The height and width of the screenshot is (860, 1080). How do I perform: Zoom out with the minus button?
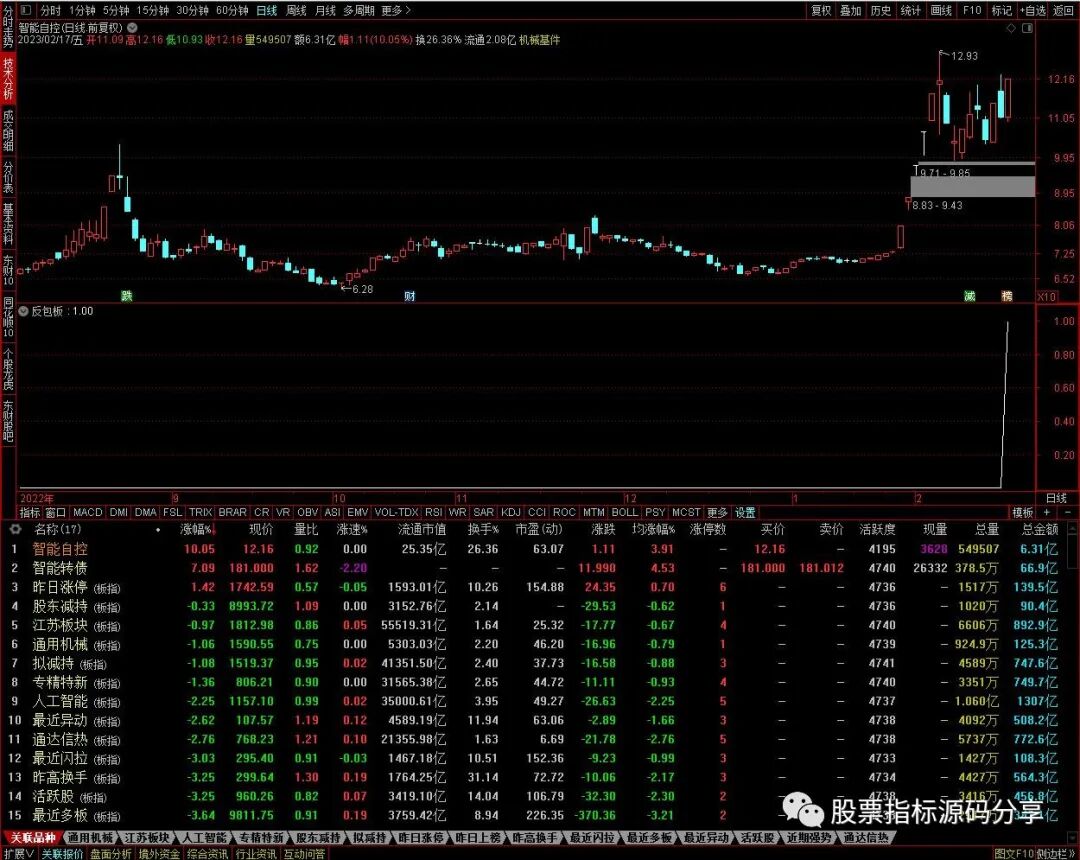coord(1068,512)
